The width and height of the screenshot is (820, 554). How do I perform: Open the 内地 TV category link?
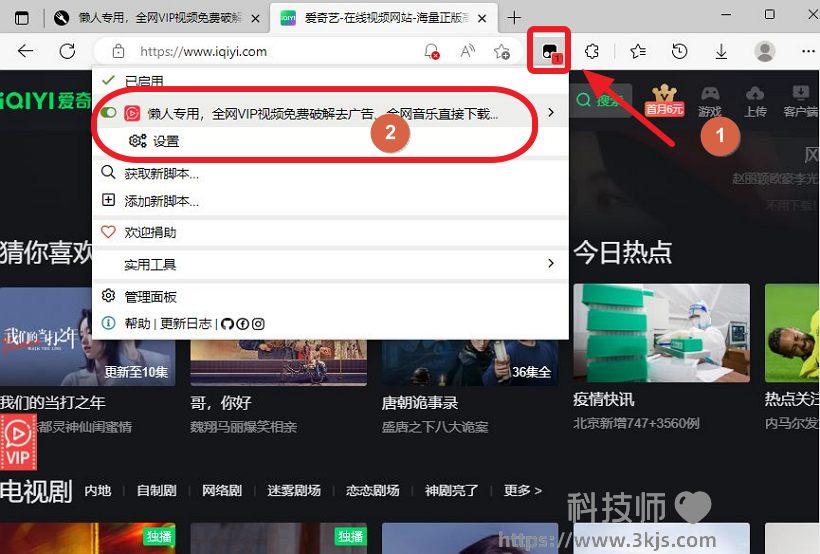pos(98,490)
